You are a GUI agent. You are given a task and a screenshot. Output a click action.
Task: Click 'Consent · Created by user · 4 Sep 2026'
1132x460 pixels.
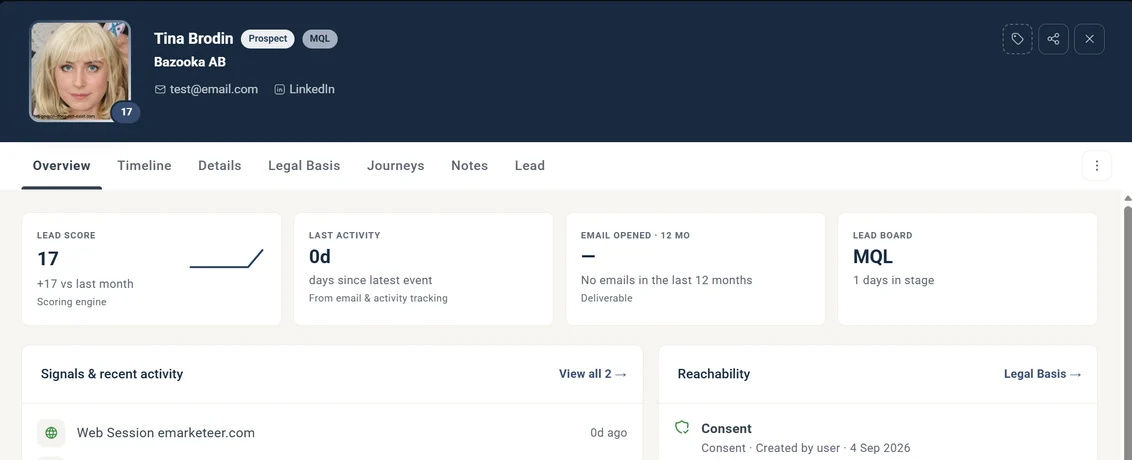(806, 448)
